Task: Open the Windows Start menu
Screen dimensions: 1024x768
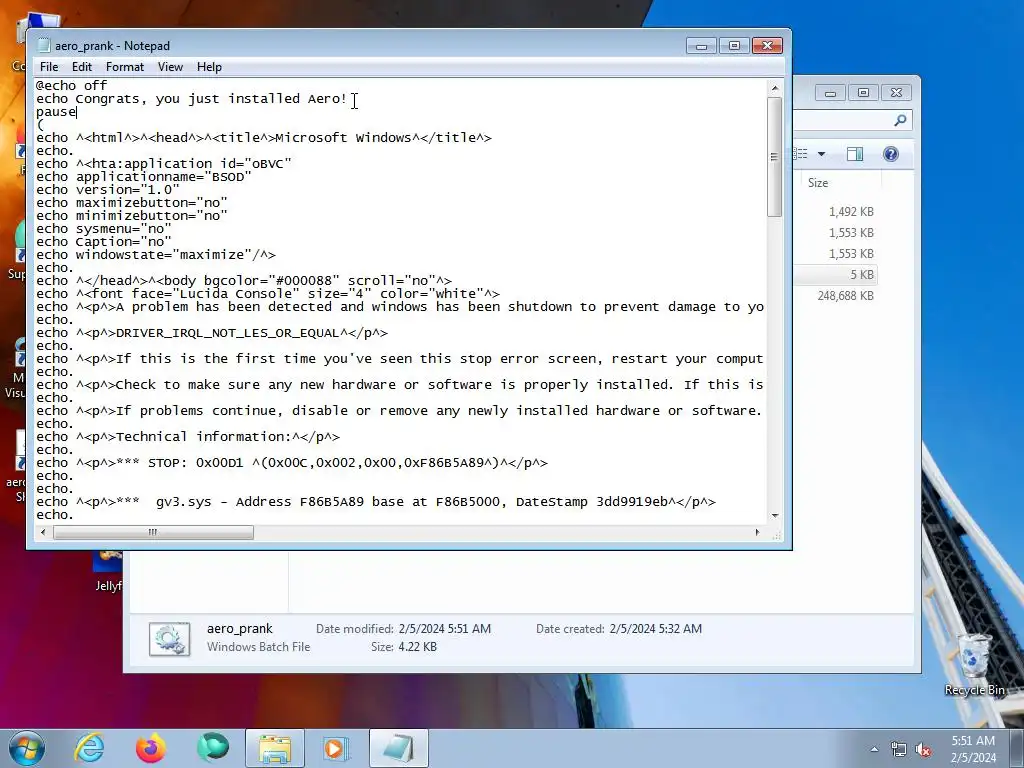Action: click(x=27, y=748)
